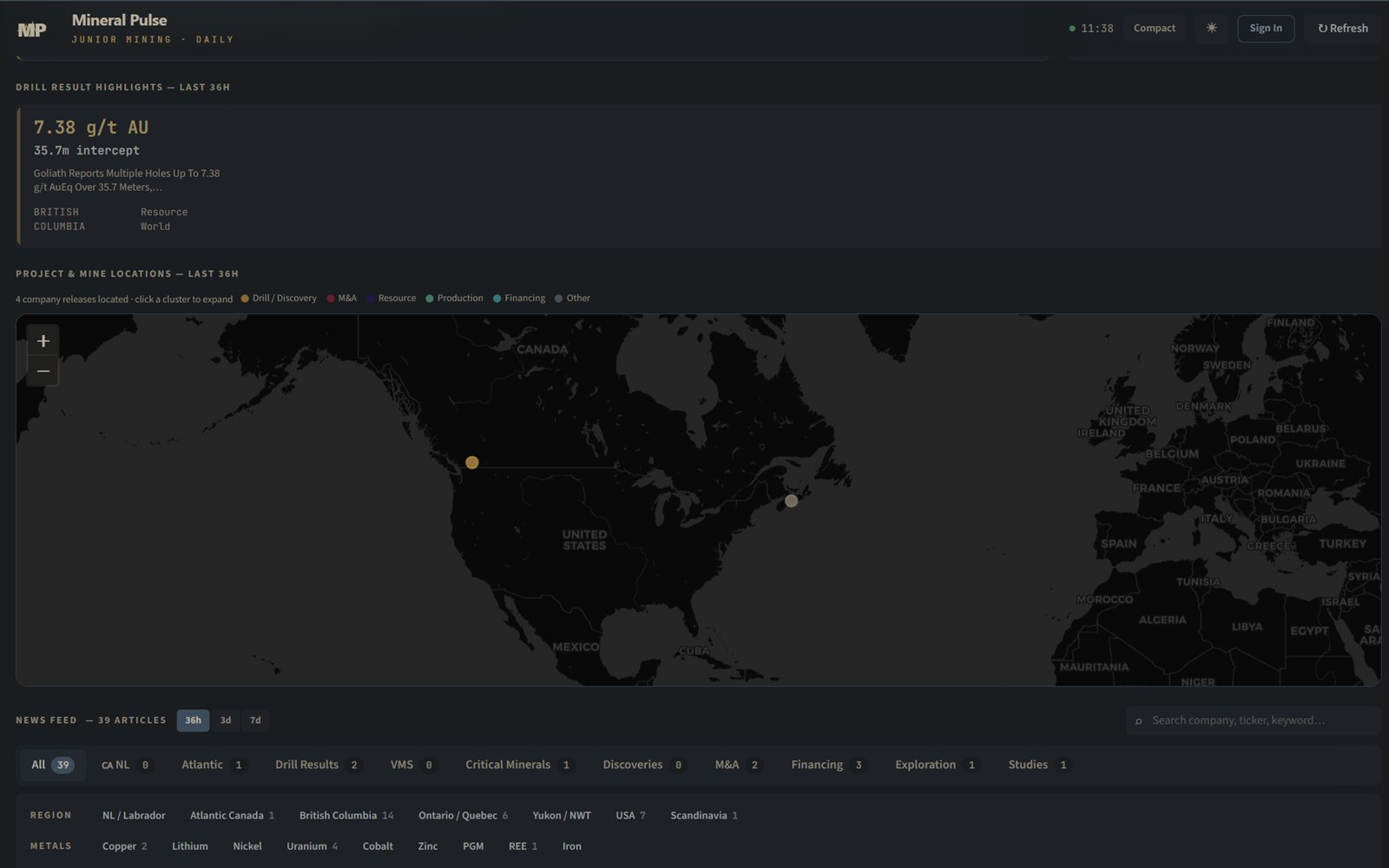Filter by Ontario / Quebec region

tap(463, 816)
